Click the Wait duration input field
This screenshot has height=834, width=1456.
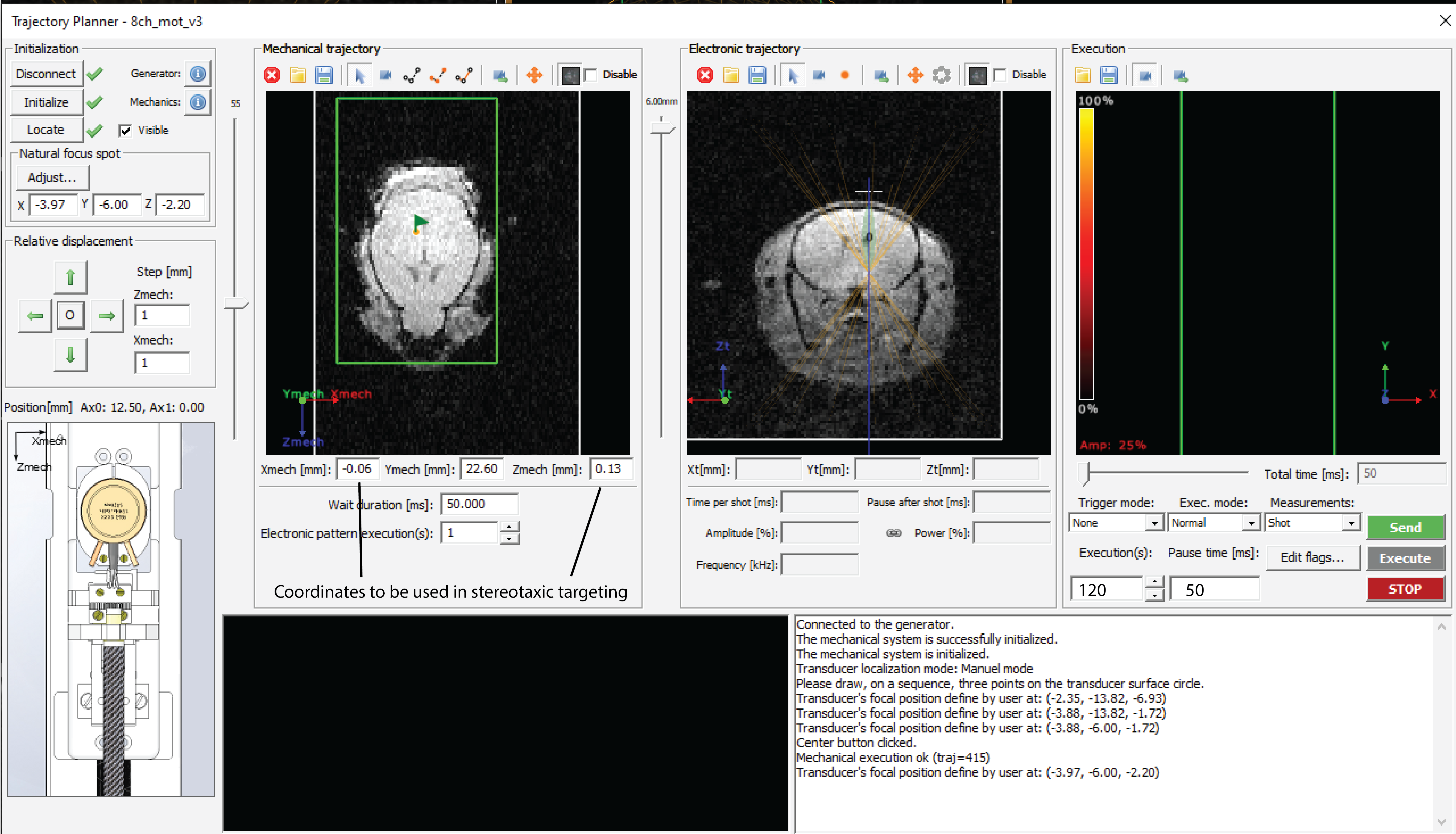479,504
